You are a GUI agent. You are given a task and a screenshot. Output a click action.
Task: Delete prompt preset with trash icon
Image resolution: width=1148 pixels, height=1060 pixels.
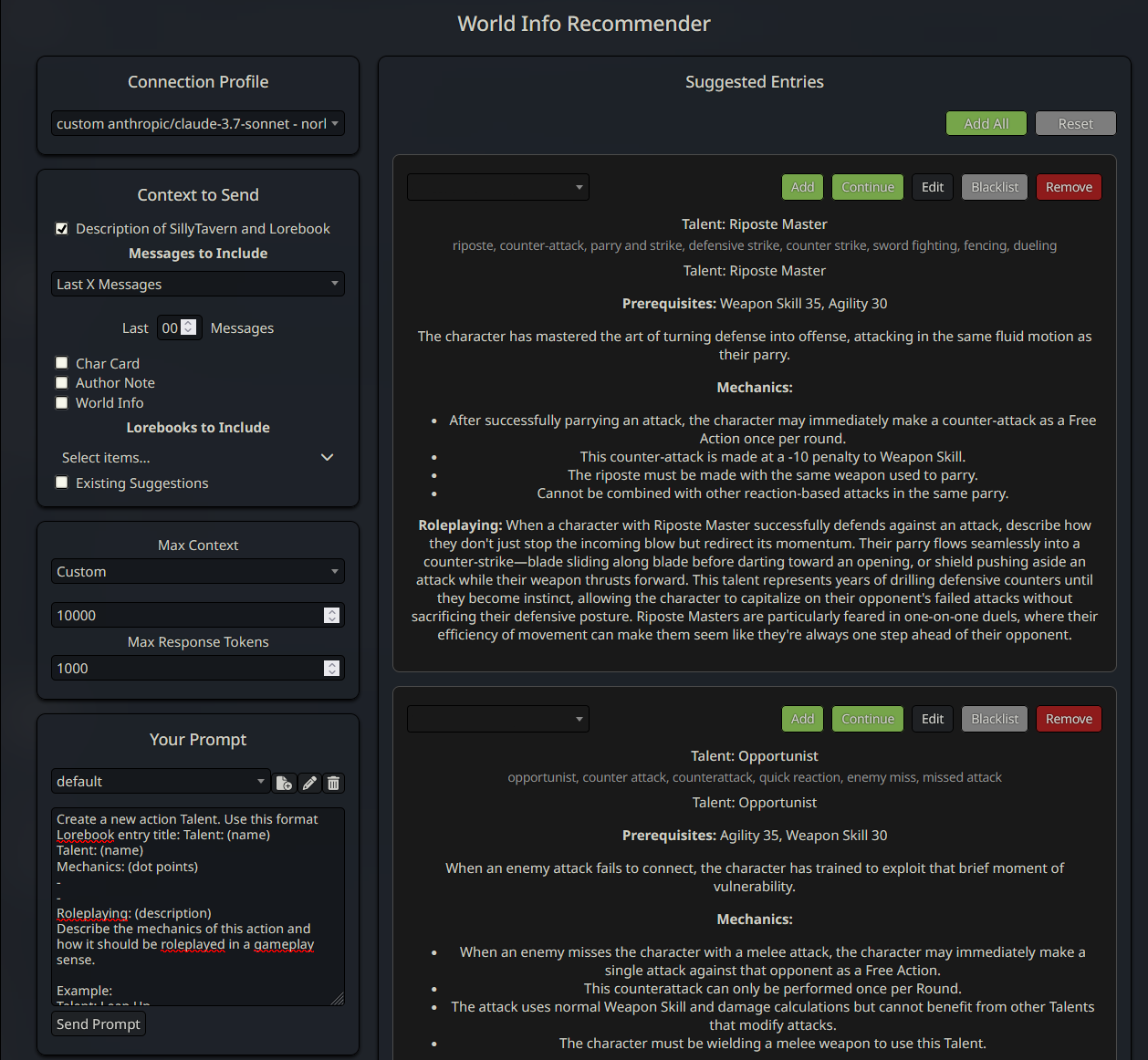point(334,783)
